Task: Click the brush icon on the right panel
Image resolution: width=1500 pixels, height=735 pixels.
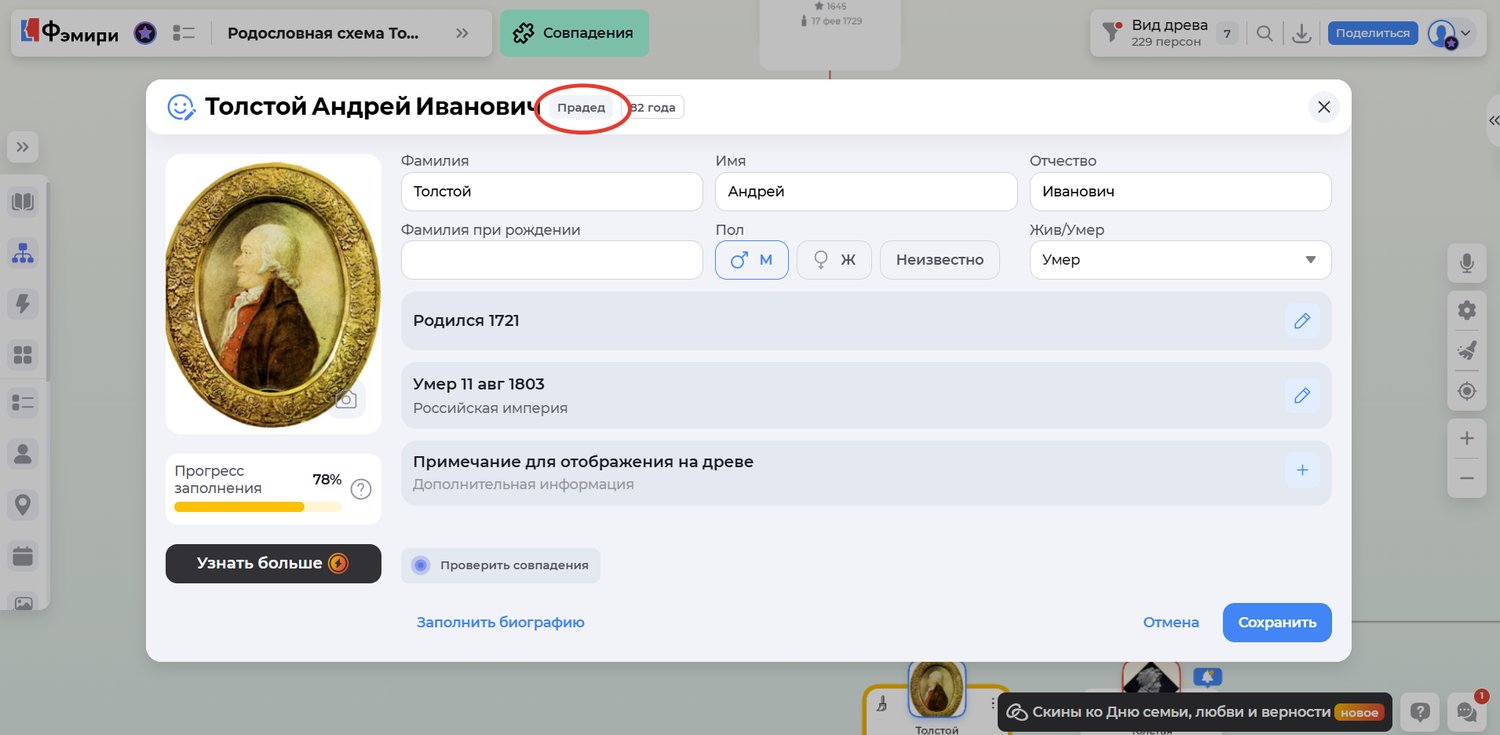Action: (1467, 351)
